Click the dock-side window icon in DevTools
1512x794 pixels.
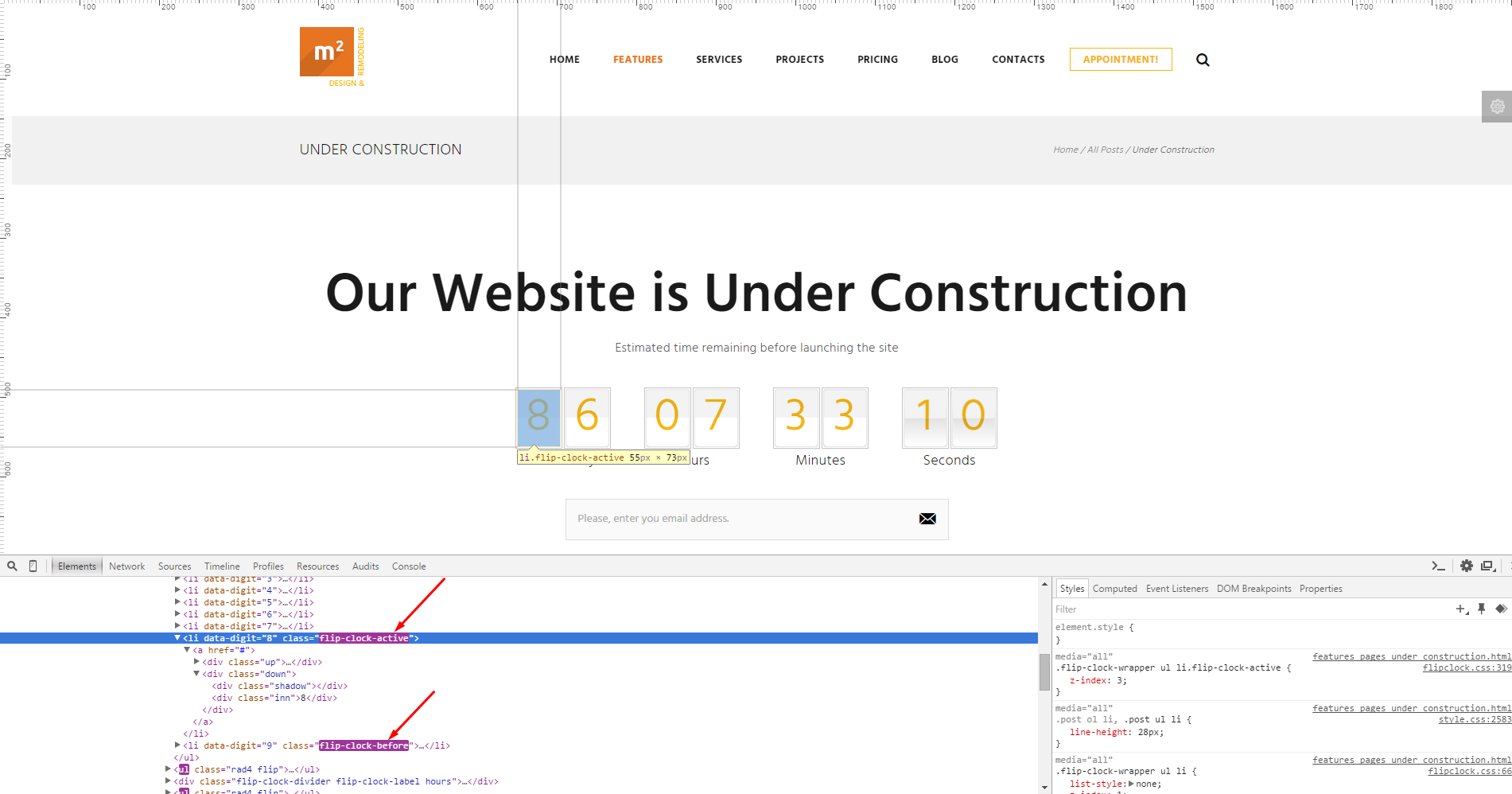1487,566
